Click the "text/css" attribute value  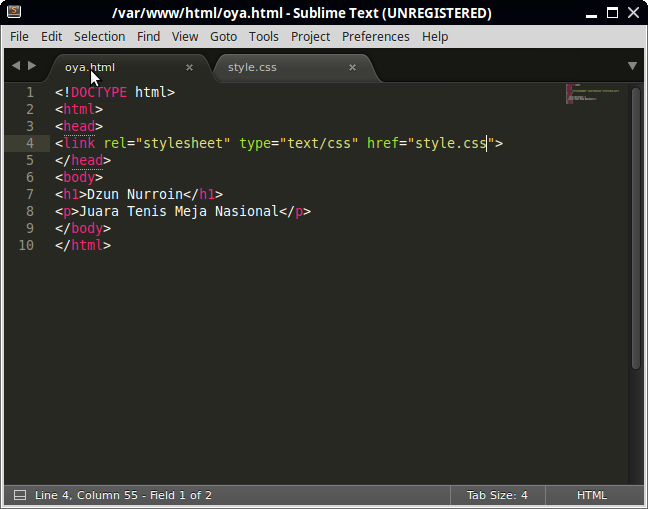coord(319,143)
